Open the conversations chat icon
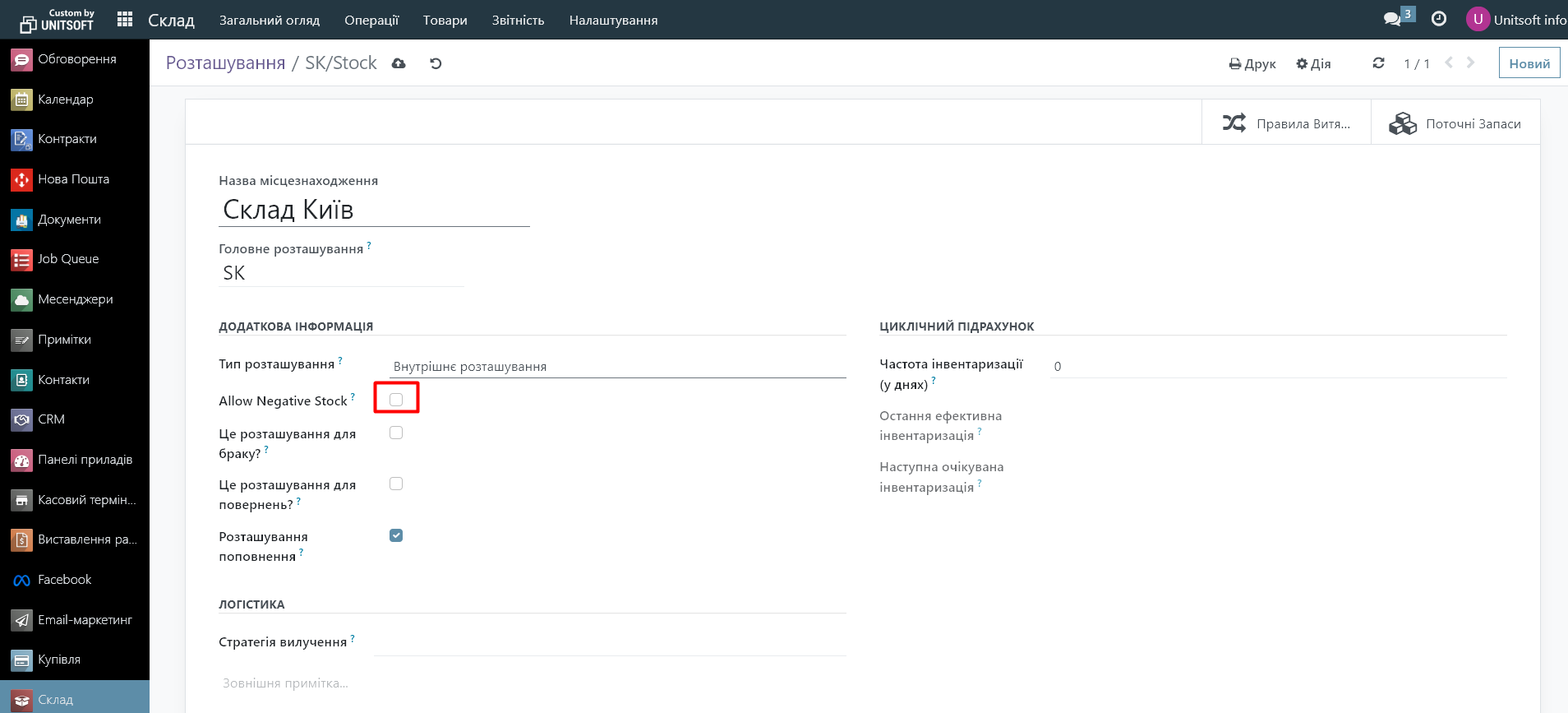 click(1392, 19)
